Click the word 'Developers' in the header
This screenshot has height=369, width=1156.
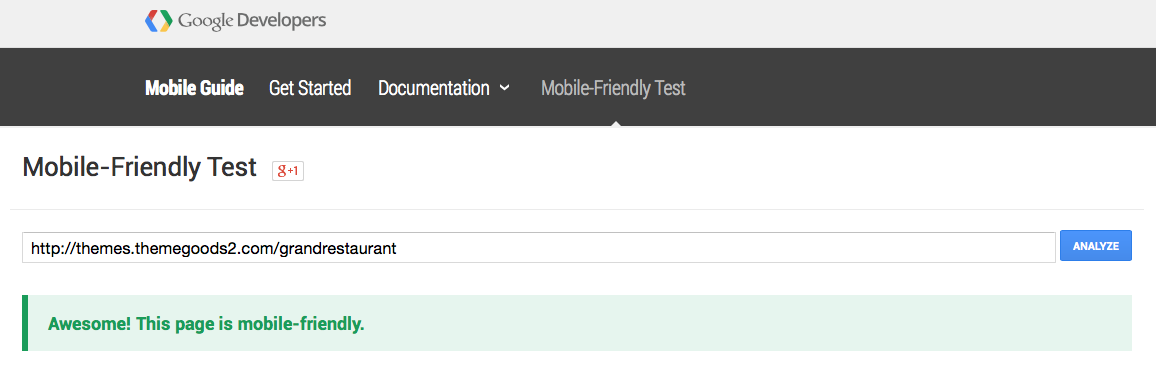pyautogui.click(x=282, y=21)
